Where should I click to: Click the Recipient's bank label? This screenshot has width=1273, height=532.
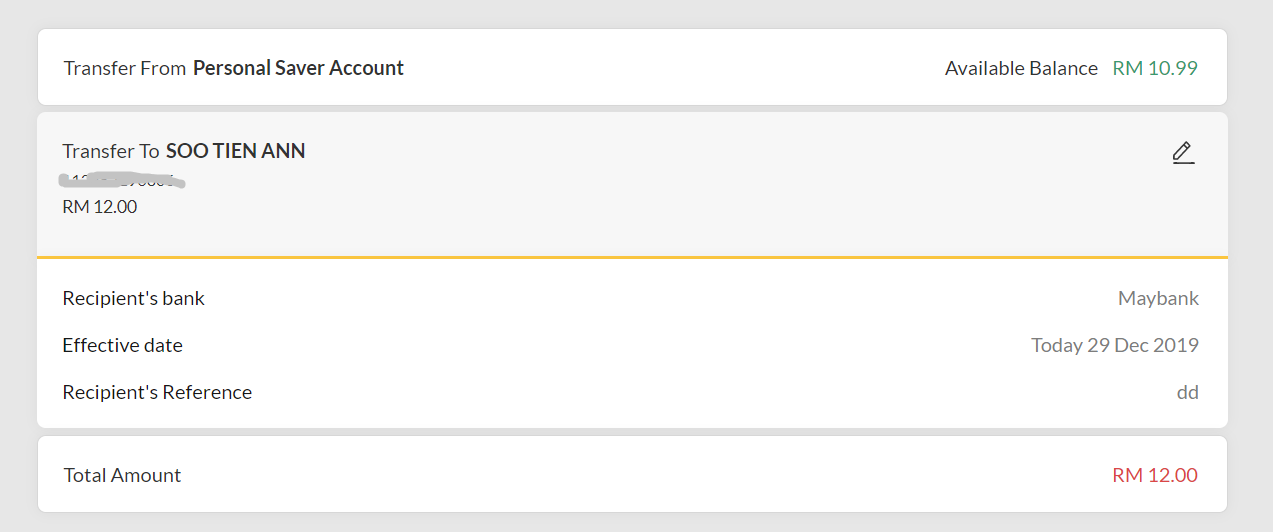click(x=133, y=298)
